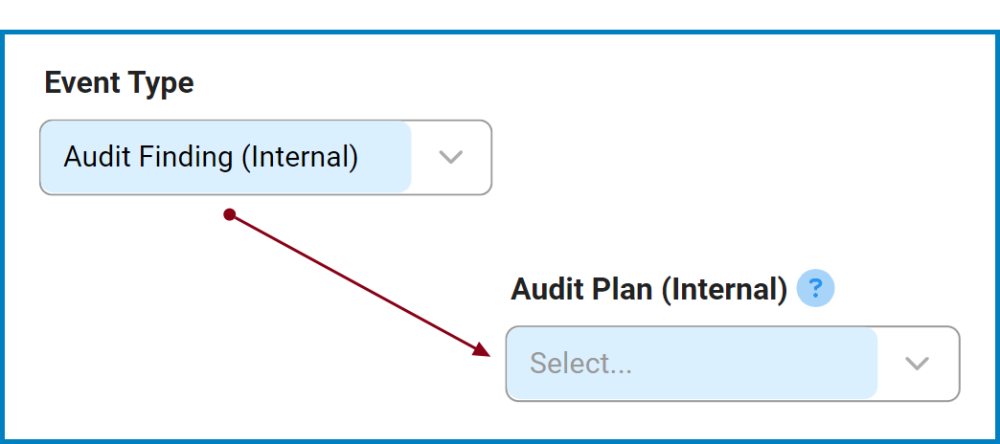Click the red arrowhead pointing at Audit Plan field

tap(483, 349)
